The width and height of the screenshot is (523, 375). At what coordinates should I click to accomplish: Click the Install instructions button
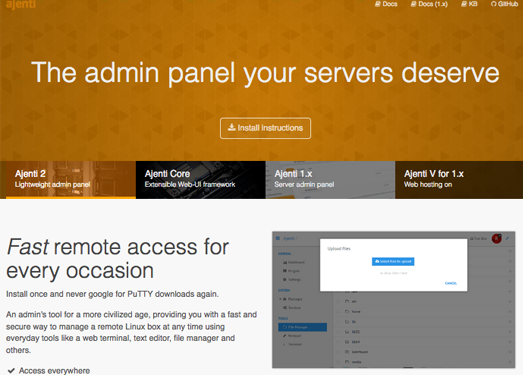click(266, 128)
